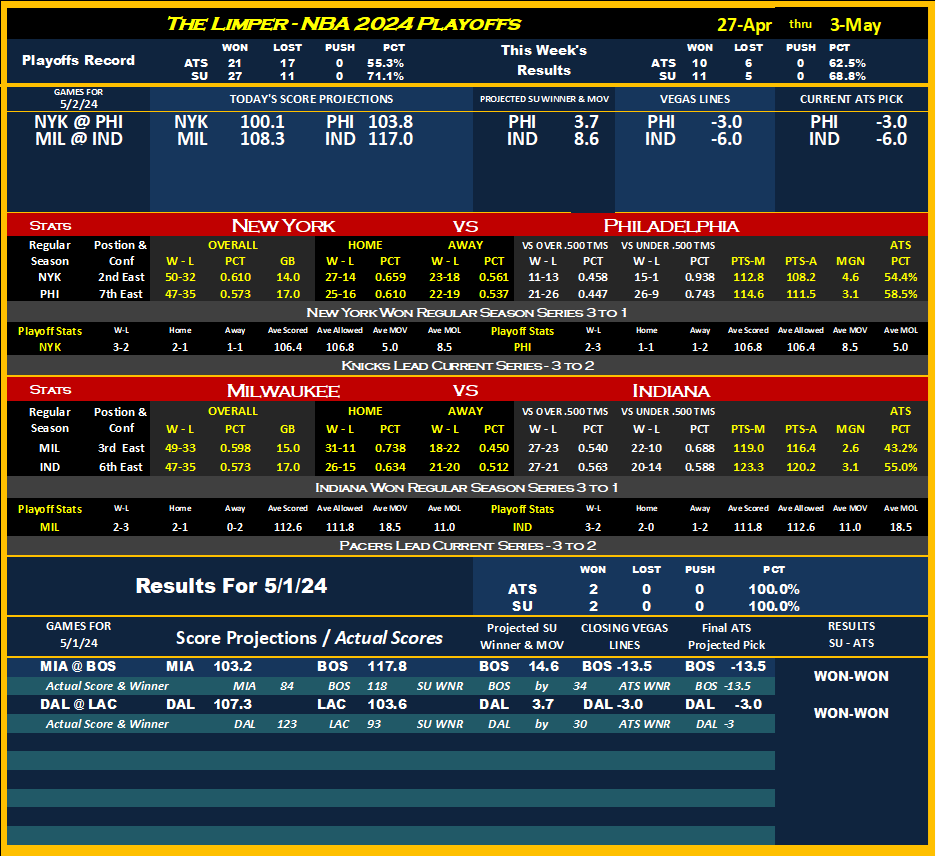
Task: Select MIL ATS percentage "43.2%"
Action: tap(900, 448)
